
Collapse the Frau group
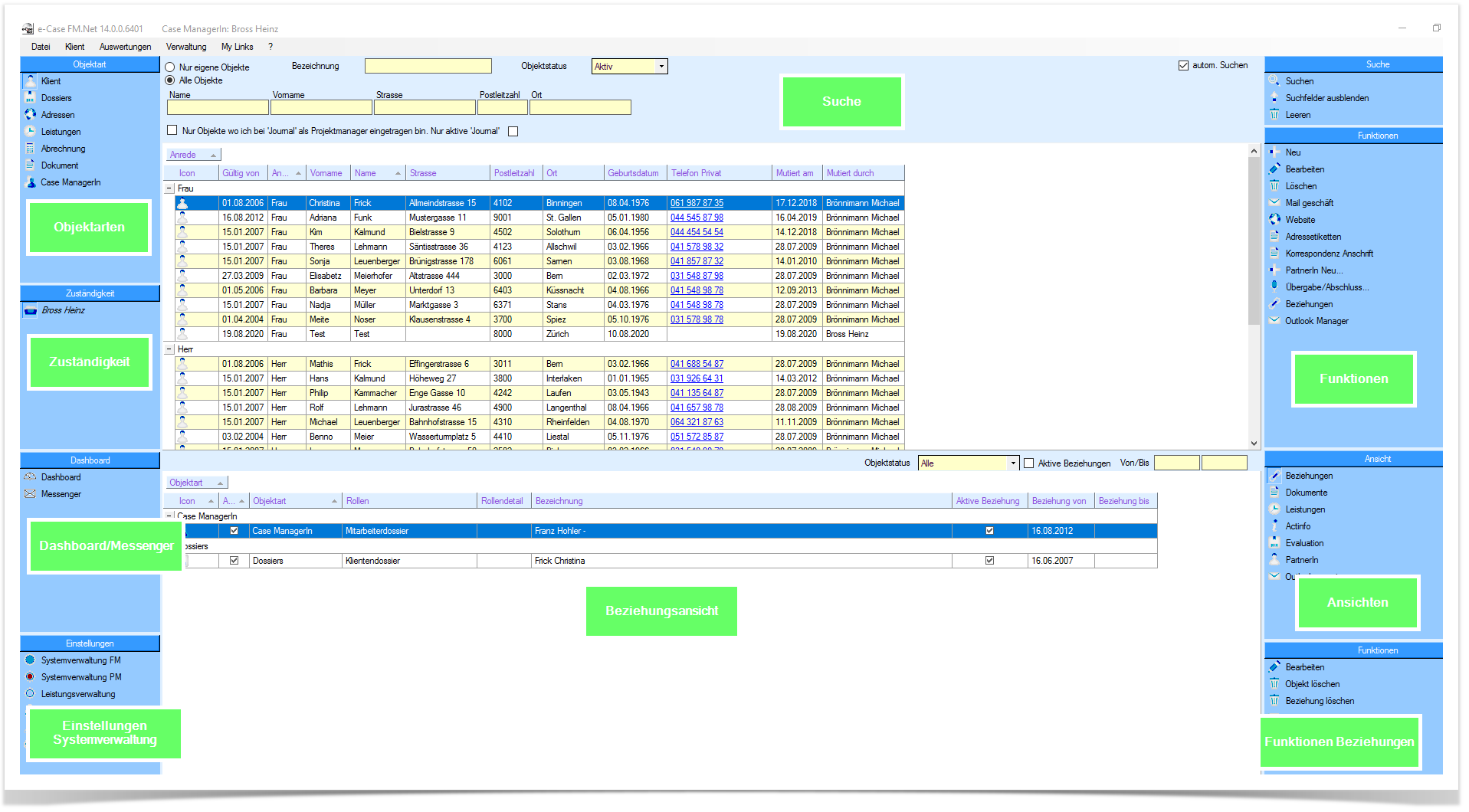tap(169, 188)
